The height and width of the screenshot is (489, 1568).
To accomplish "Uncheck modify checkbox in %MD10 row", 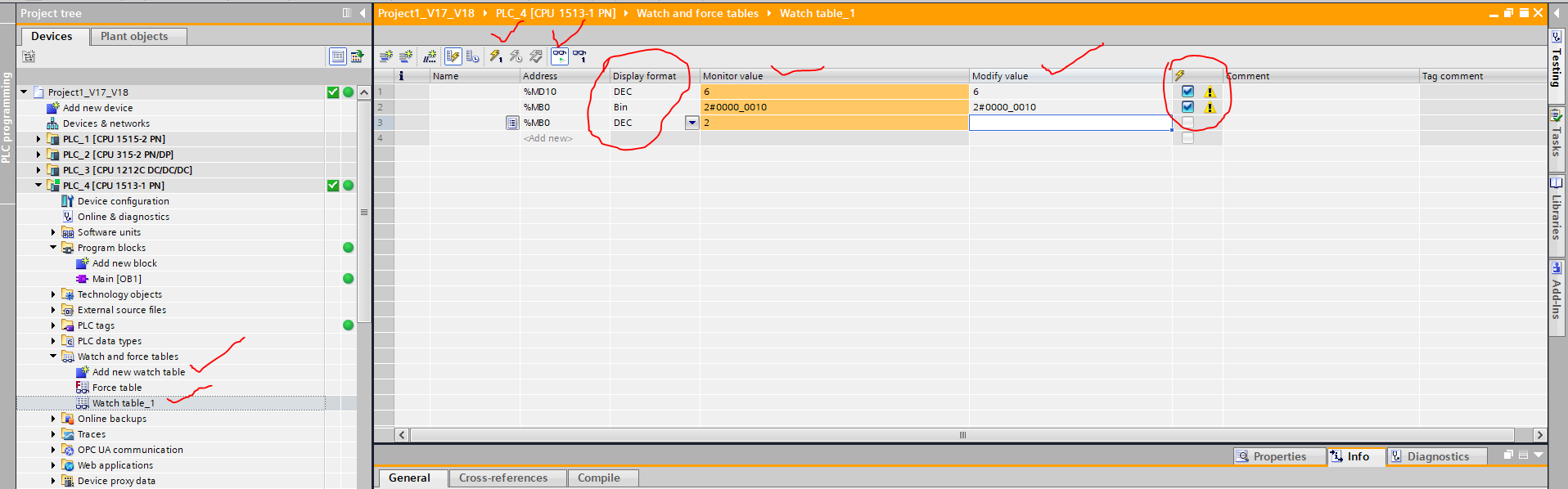I will point(1187,92).
